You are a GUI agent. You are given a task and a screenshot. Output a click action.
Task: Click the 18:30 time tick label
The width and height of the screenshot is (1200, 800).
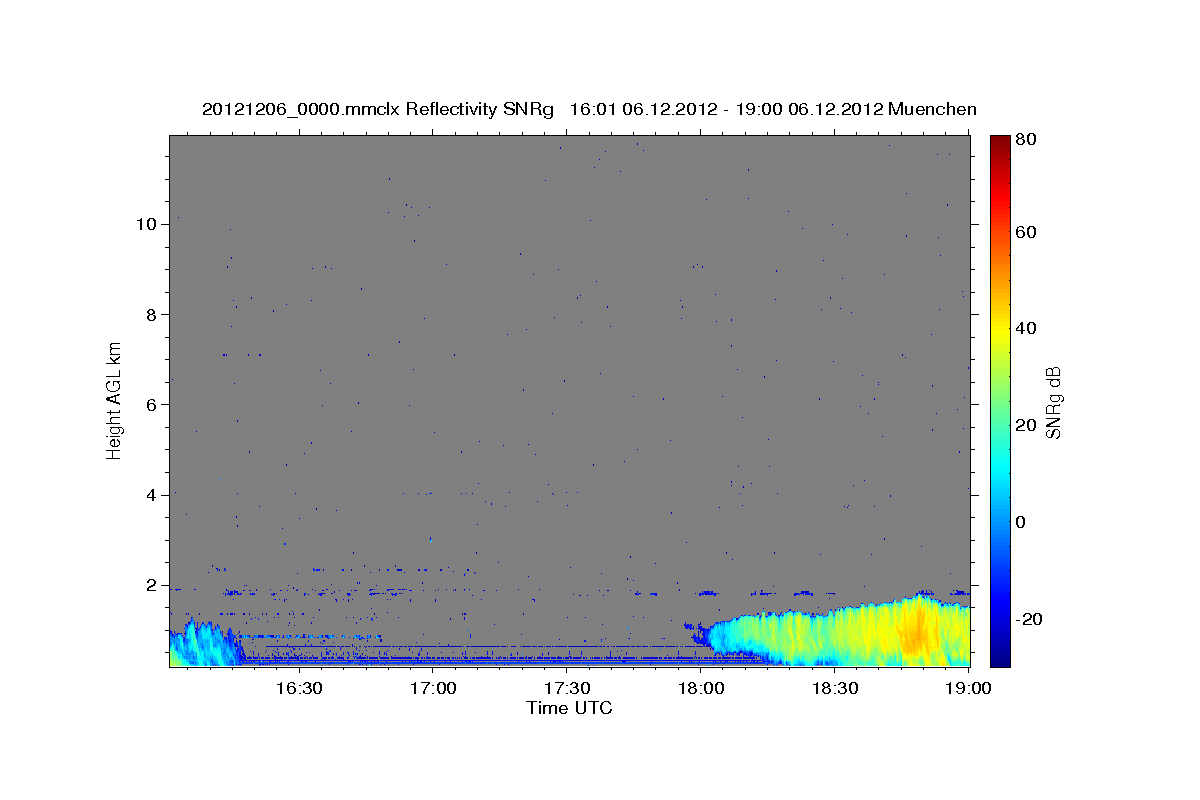[x=834, y=689]
